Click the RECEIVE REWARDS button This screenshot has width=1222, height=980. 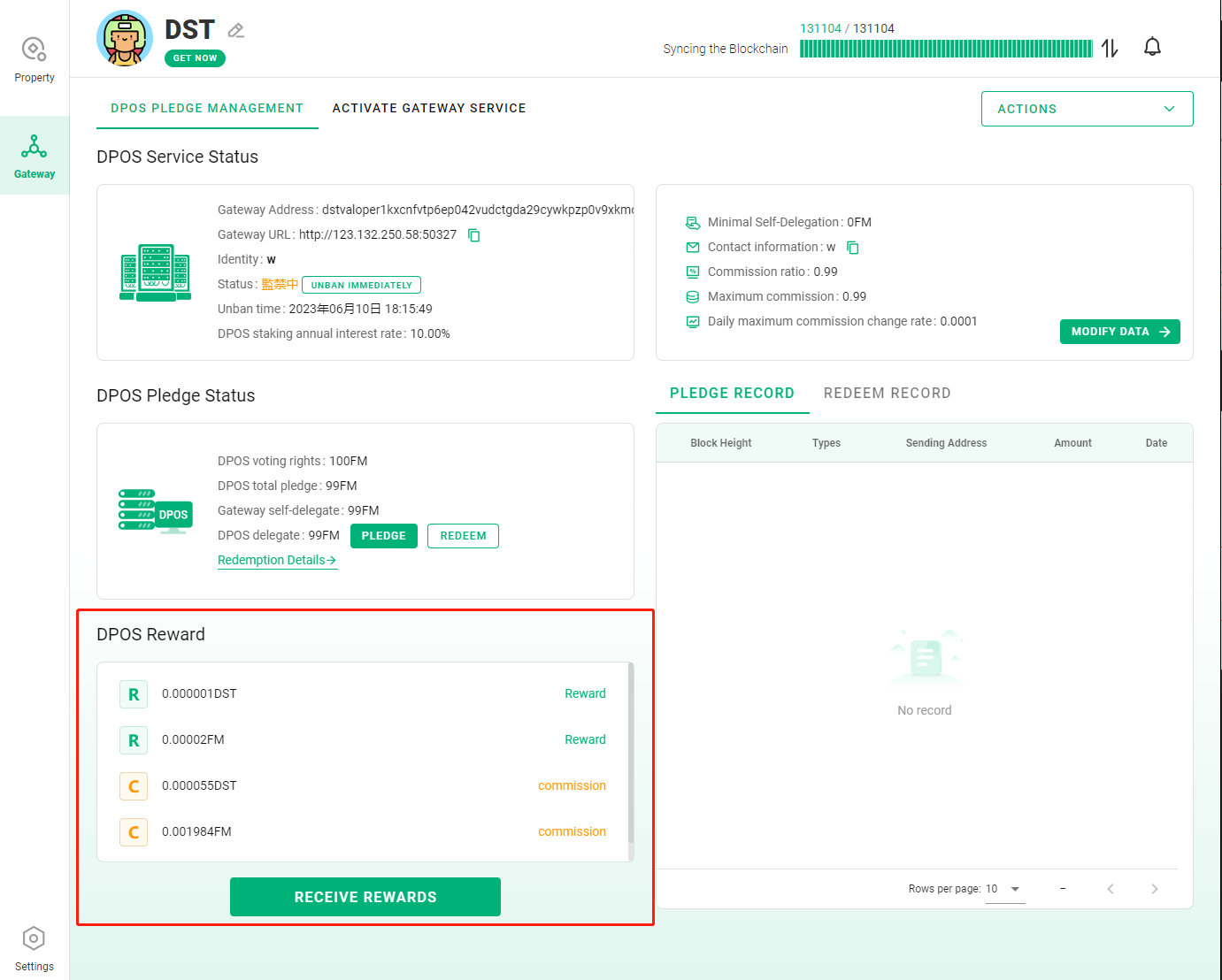365,897
